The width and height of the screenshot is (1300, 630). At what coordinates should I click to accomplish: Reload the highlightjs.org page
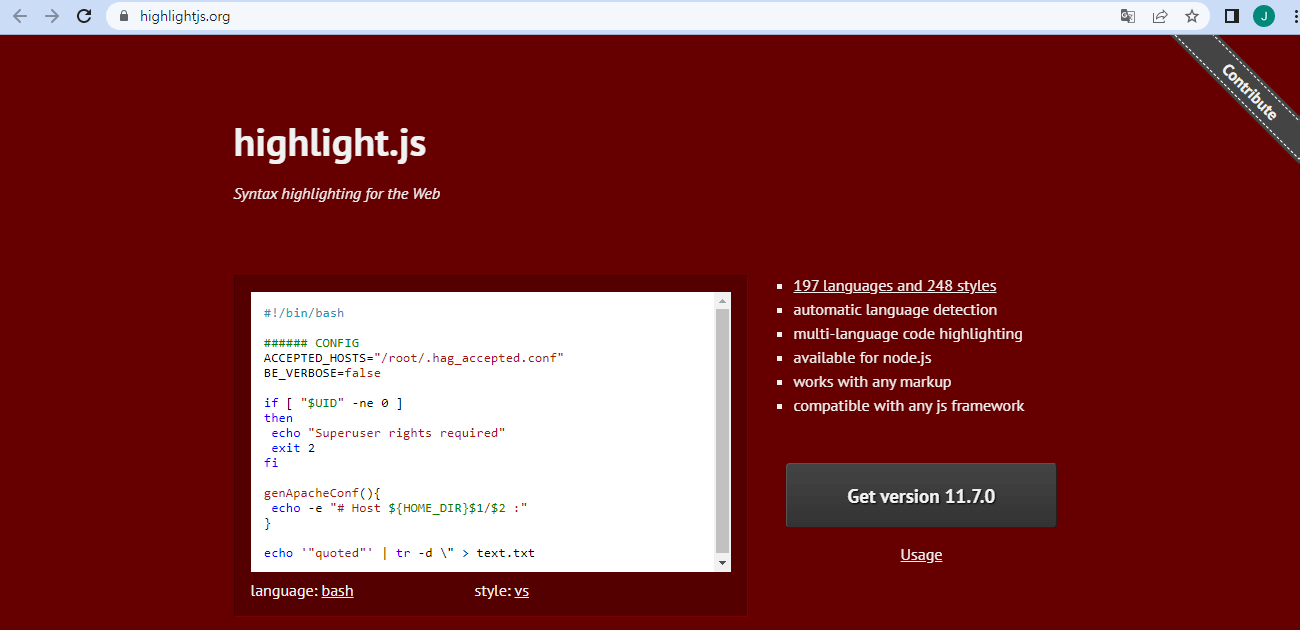[x=84, y=16]
